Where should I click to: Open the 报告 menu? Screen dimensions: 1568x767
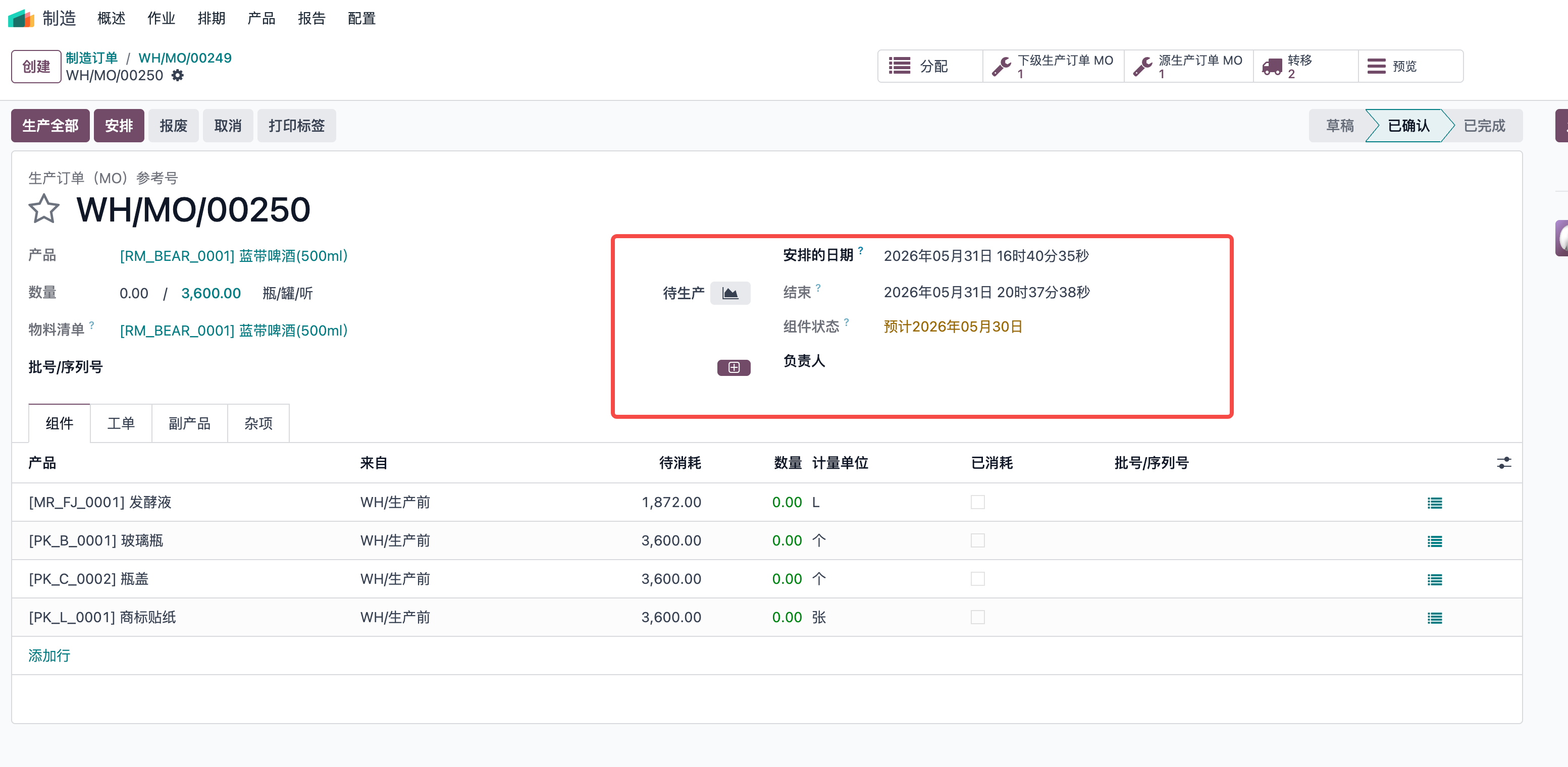(311, 18)
